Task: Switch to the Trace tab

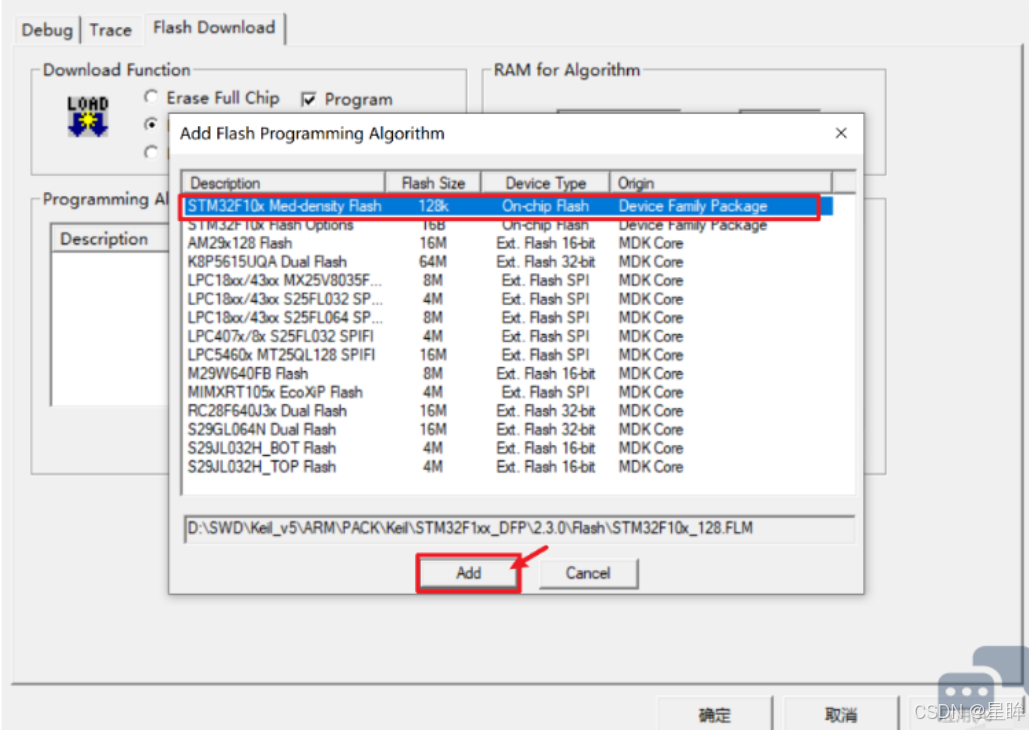Action: point(110,30)
